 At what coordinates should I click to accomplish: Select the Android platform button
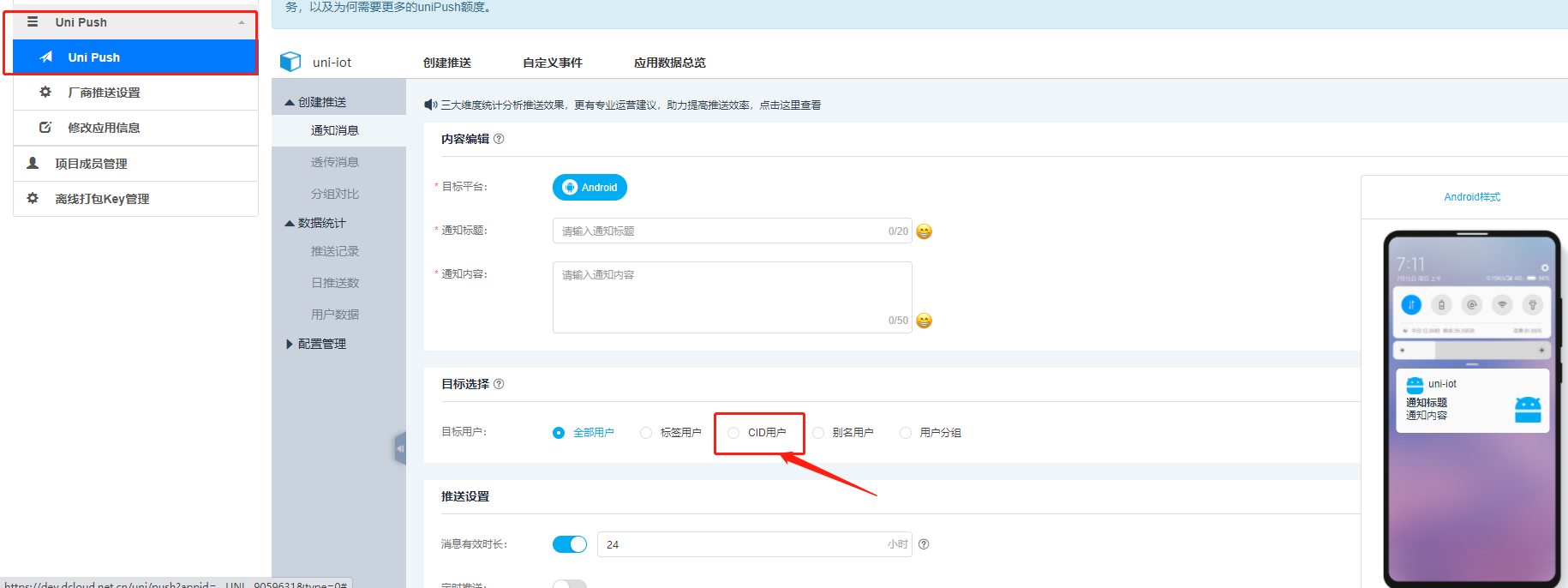click(x=589, y=187)
